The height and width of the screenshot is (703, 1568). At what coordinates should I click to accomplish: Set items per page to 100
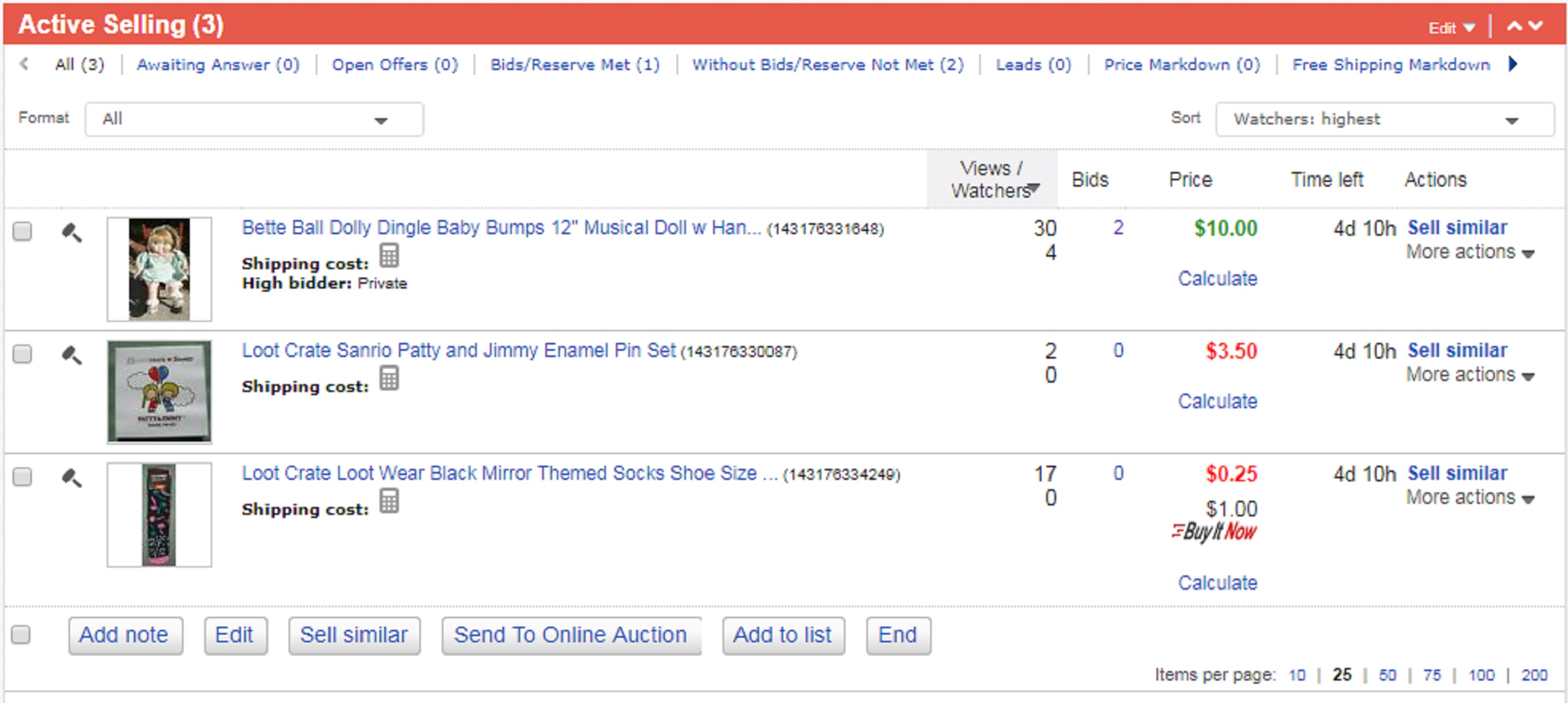pyautogui.click(x=1481, y=675)
